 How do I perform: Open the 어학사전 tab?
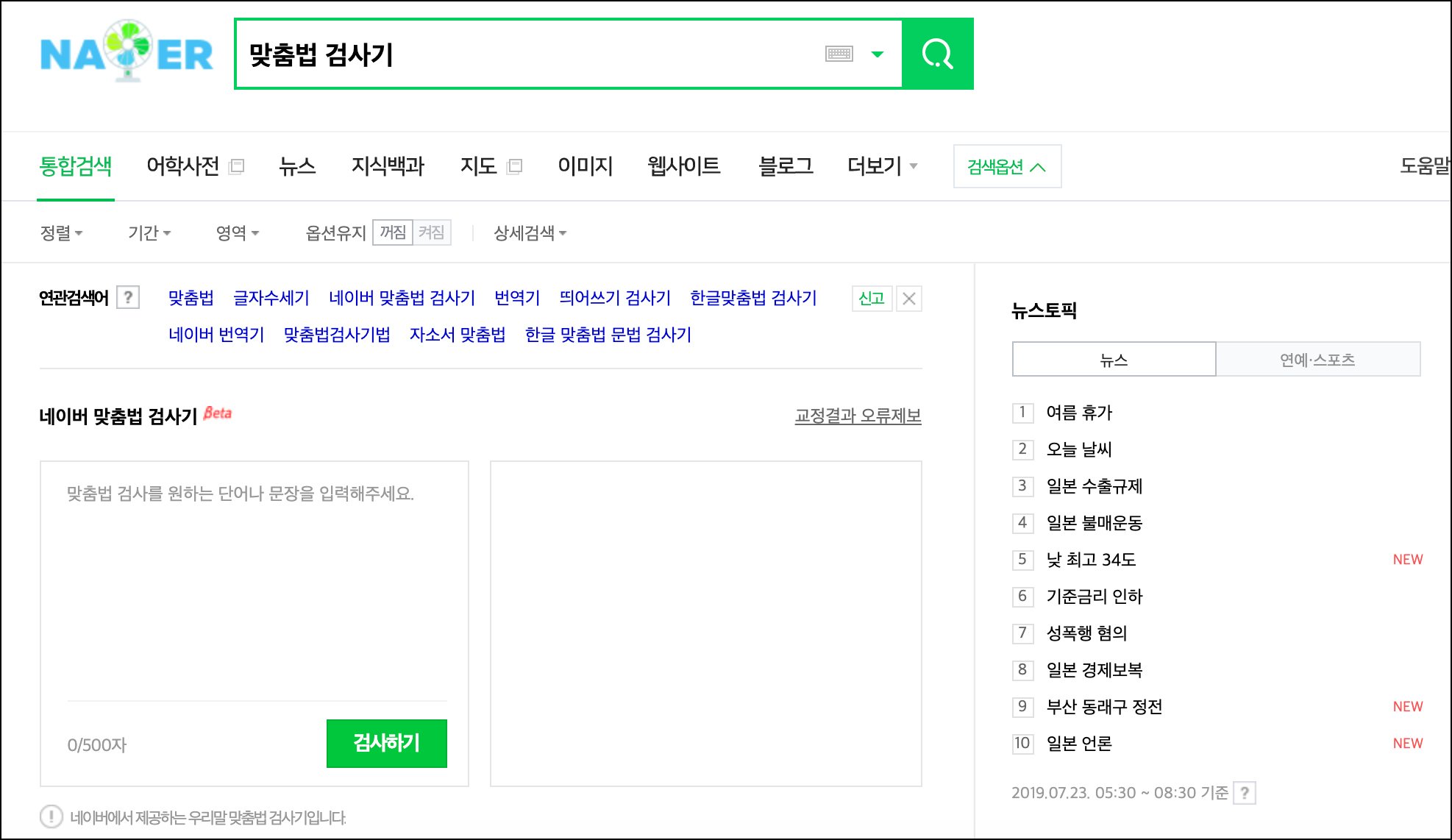click(183, 165)
